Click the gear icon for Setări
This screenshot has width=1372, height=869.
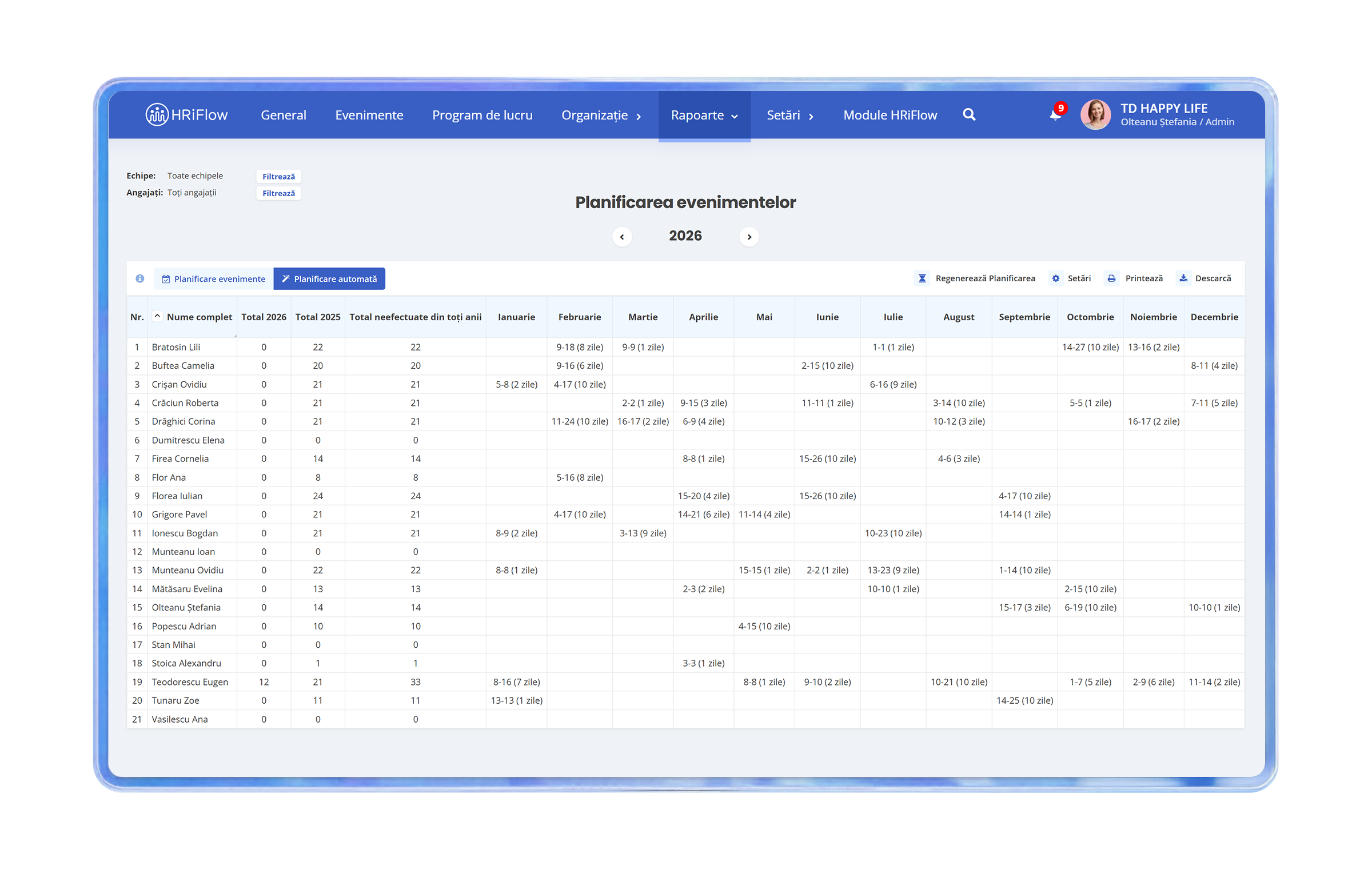[1056, 278]
